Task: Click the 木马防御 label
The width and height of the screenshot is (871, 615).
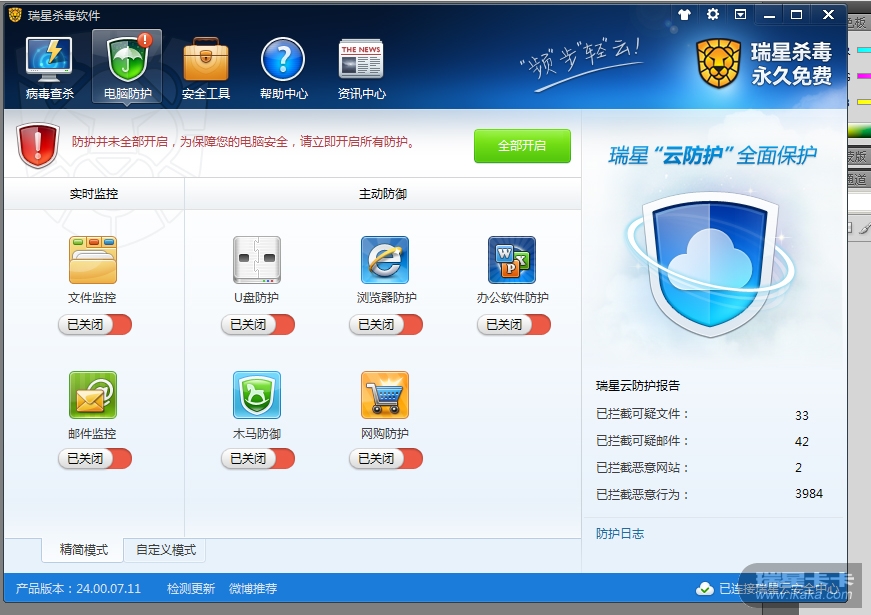Action: (x=257, y=433)
